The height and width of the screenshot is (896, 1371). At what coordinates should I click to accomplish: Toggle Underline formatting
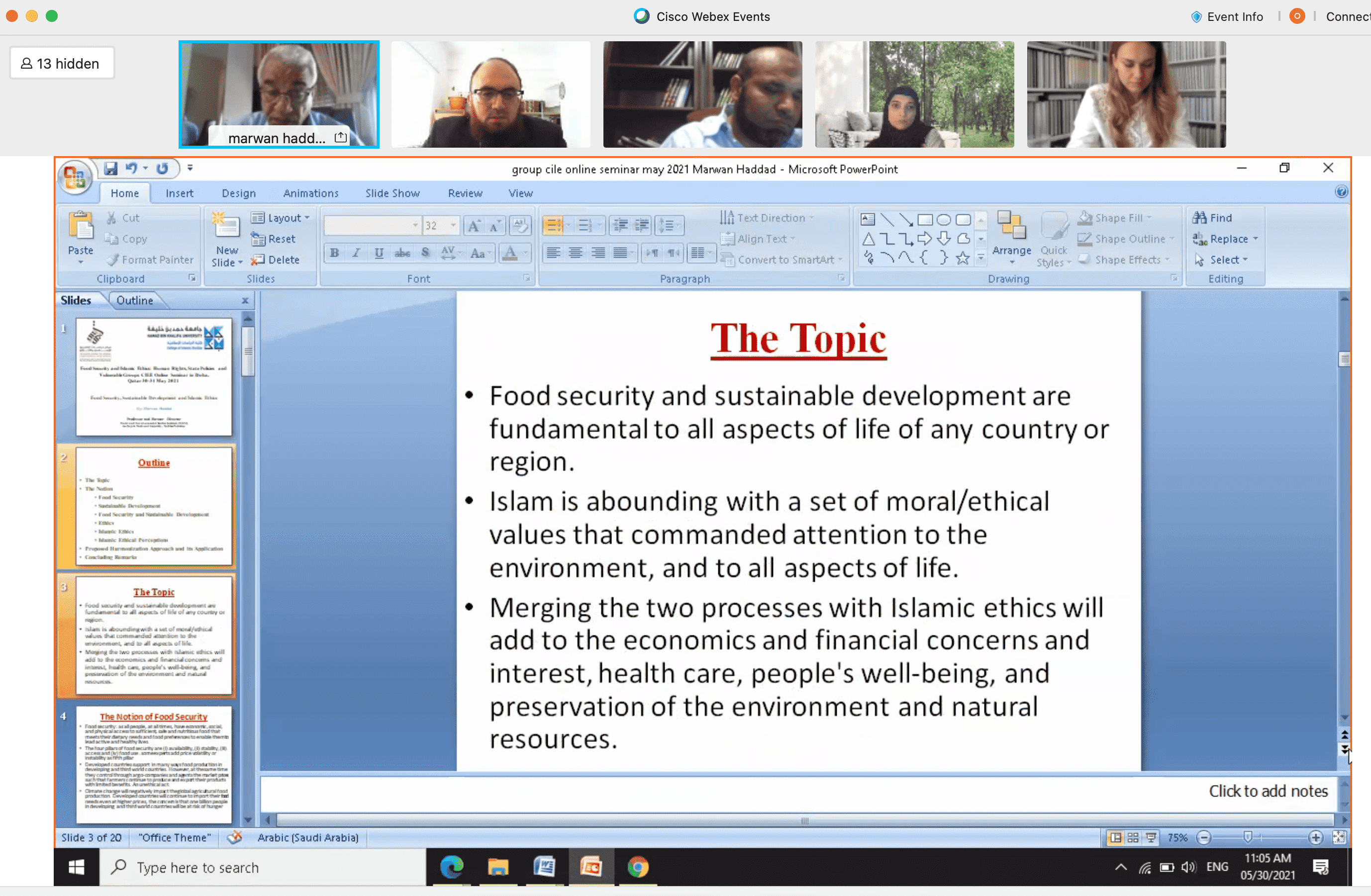379,253
